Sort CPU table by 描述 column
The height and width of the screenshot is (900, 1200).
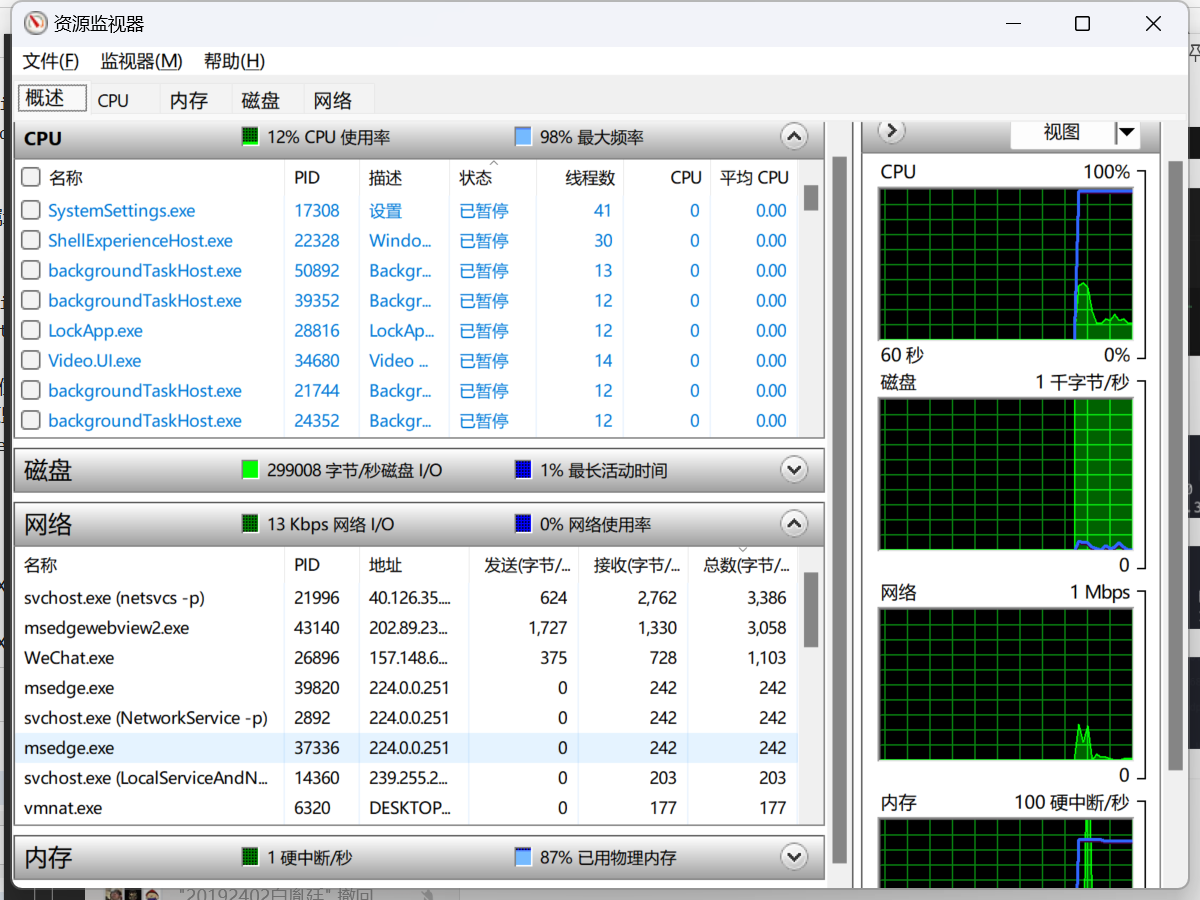[x=404, y=177]
